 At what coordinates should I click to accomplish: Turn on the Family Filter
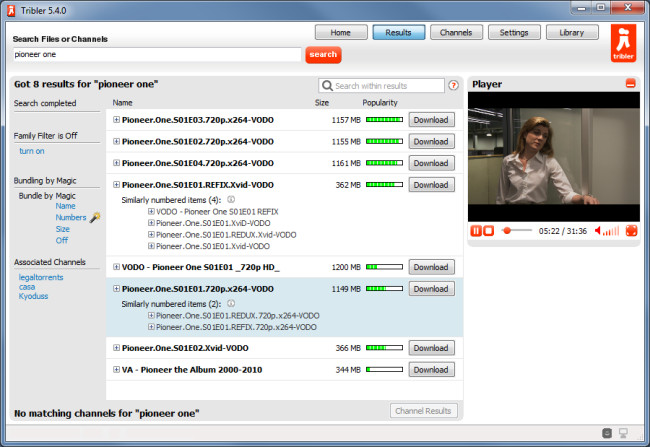(x=32, y=151)
